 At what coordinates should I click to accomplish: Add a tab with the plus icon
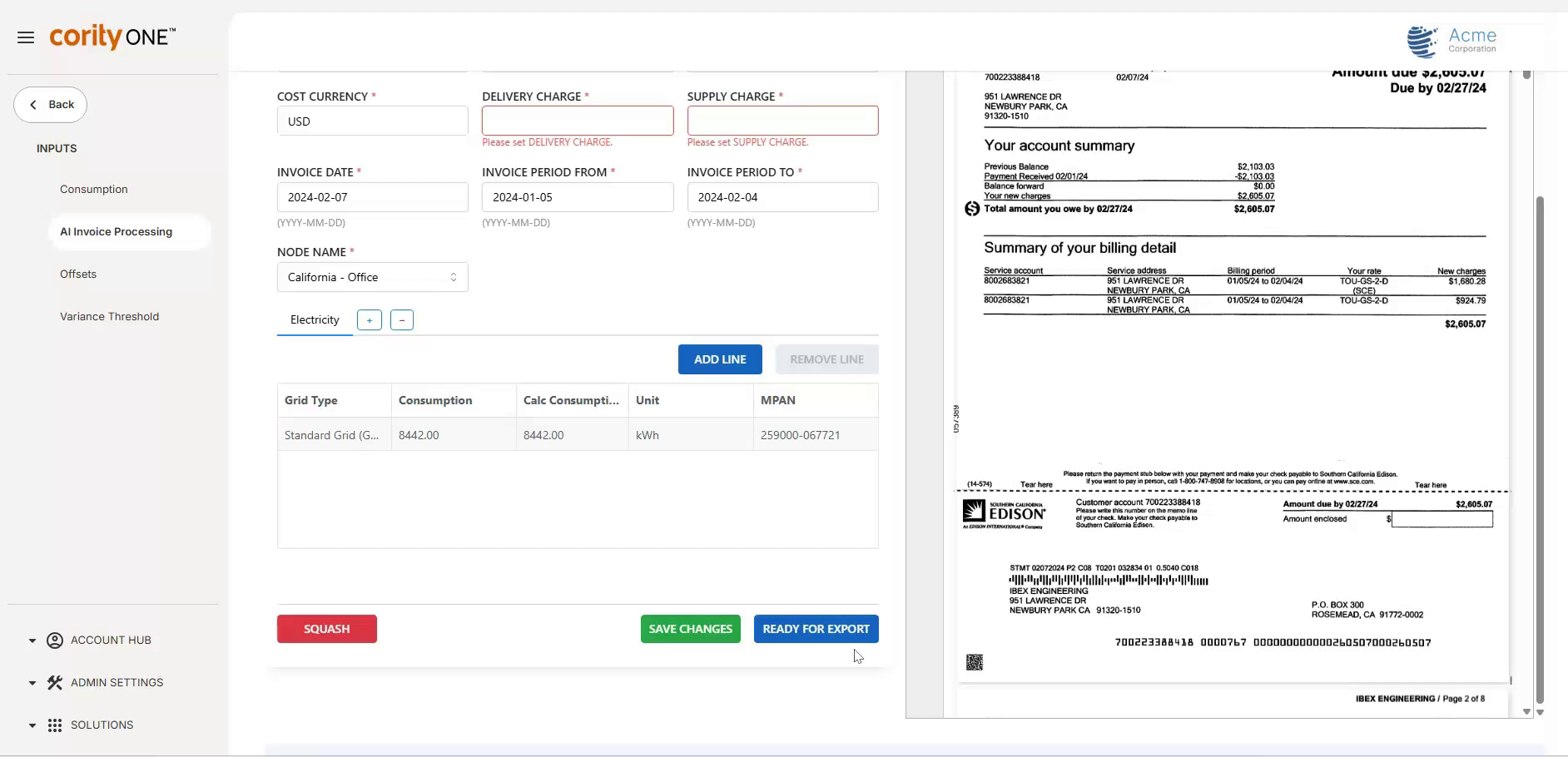pos(370,320)
